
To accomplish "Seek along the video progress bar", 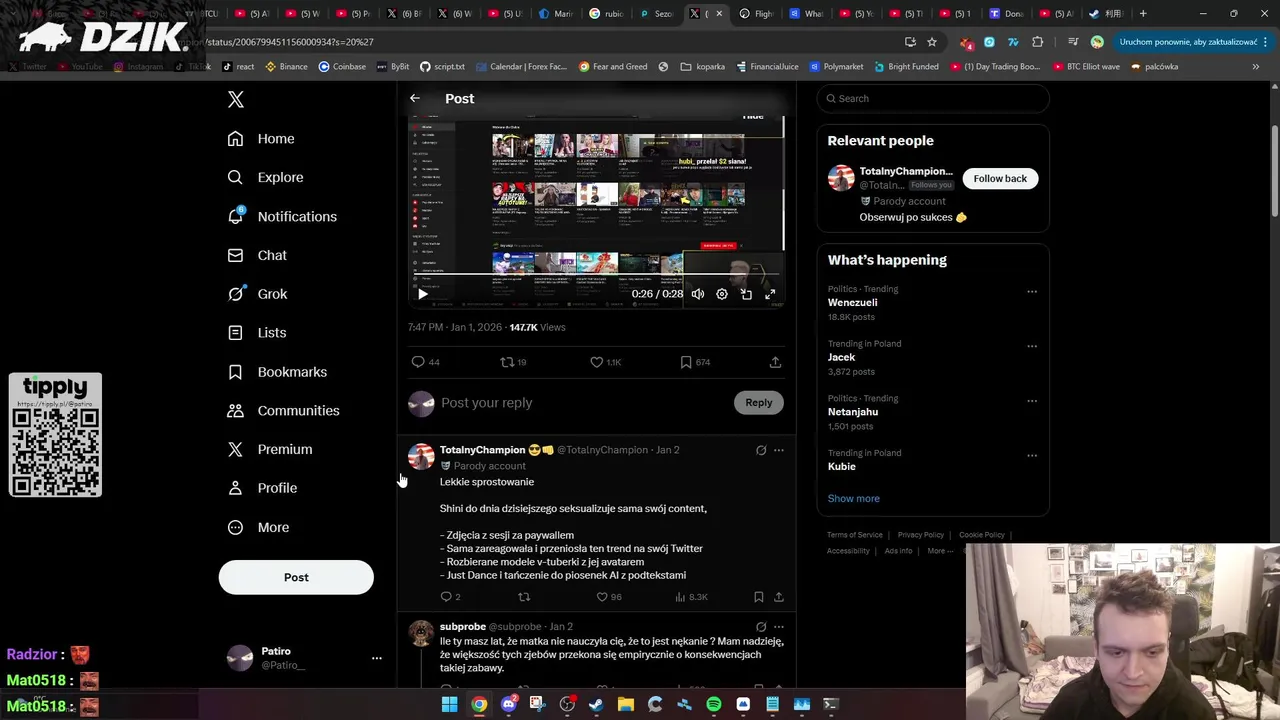I will pos(597,273).
